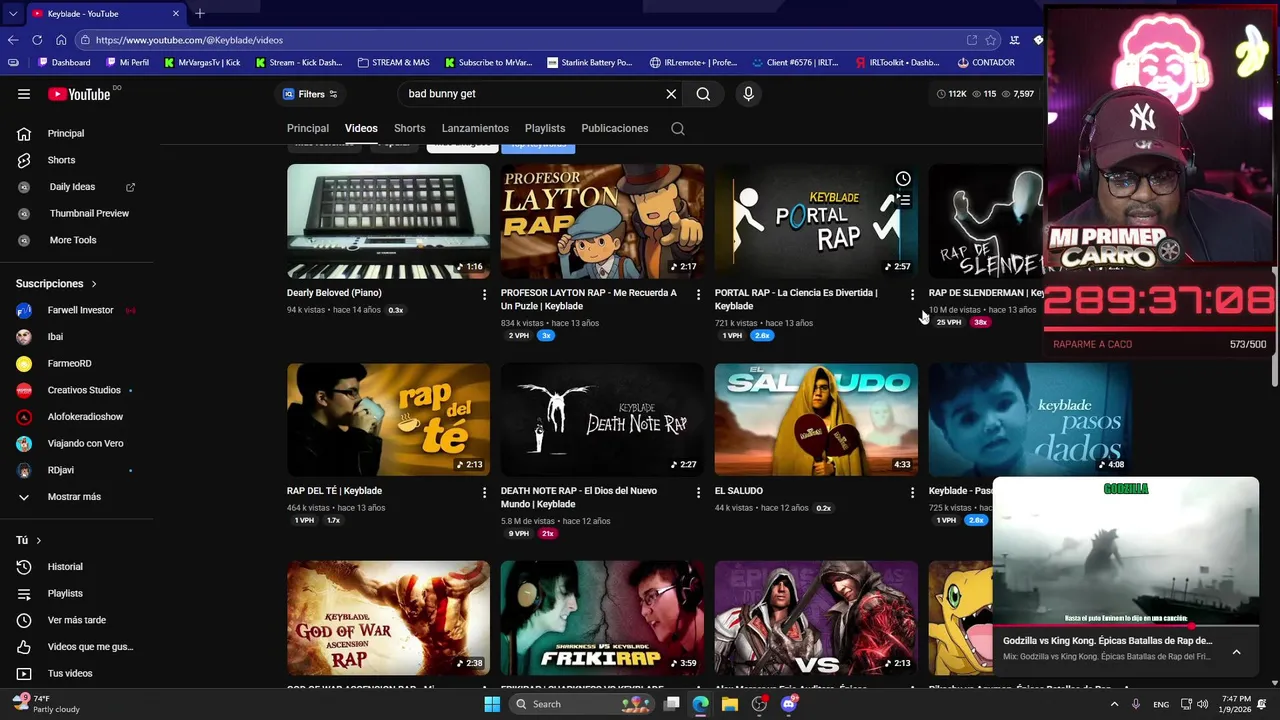The height and width of the screenshot is (720, 1280).
Task: Open options menu for DEATH NOTE RAP
Action: pos(698,493)
